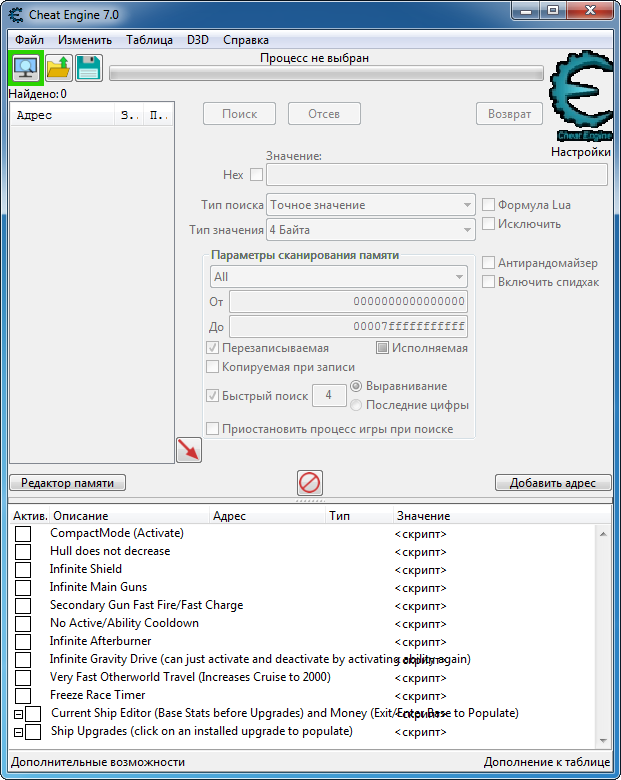Viewport: 621px width, 780px height.
Task: Activate Current Ship Editor script checkbox
Action: (33, 714)
